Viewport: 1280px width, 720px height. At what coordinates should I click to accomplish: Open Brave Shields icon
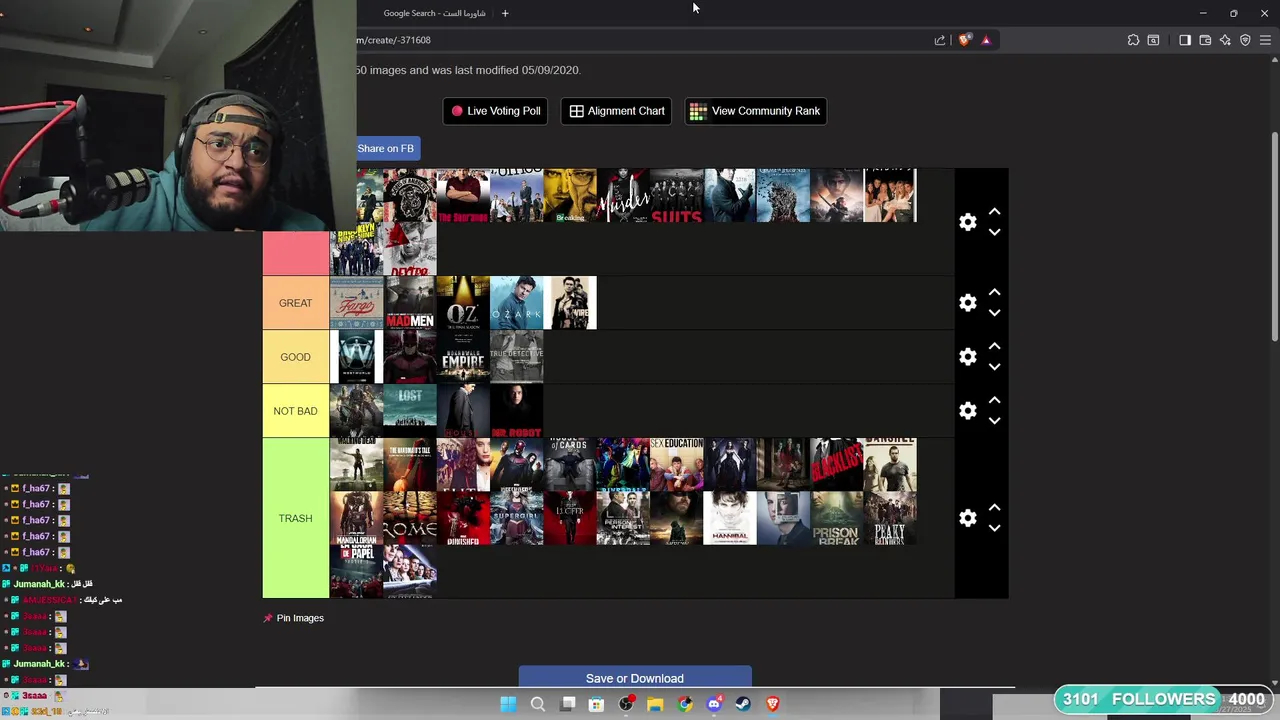coord(964,40)
